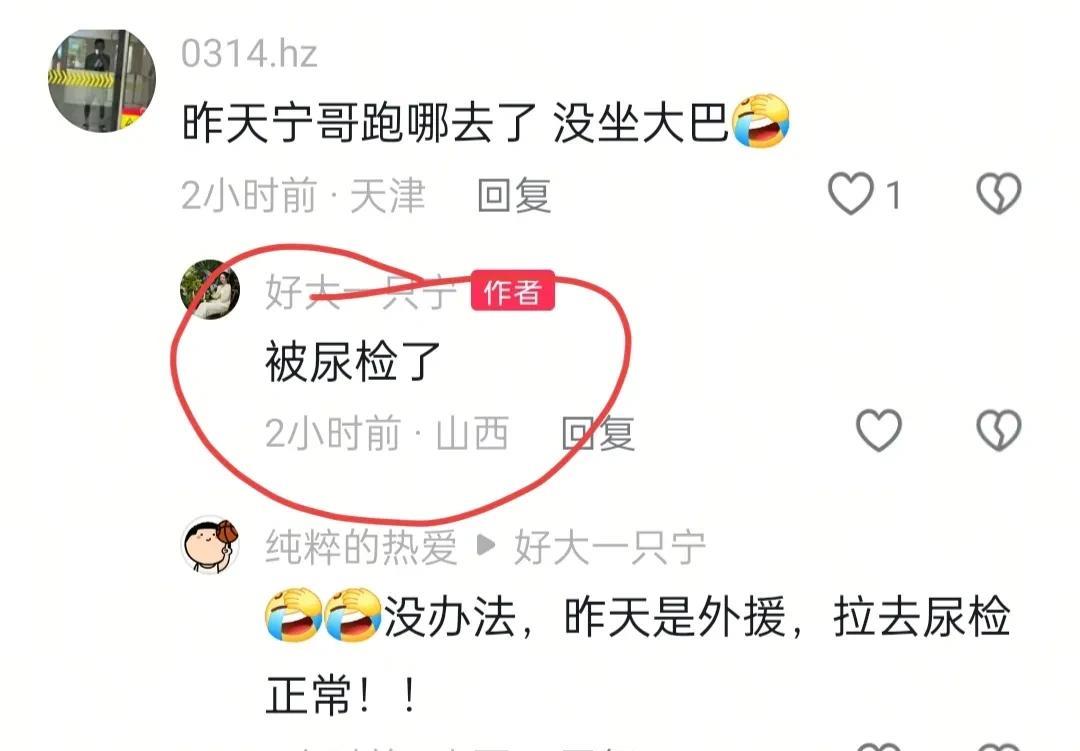
Task: Open replied-to name 好大一只宁 after arrow
Action: coord(610,547)
